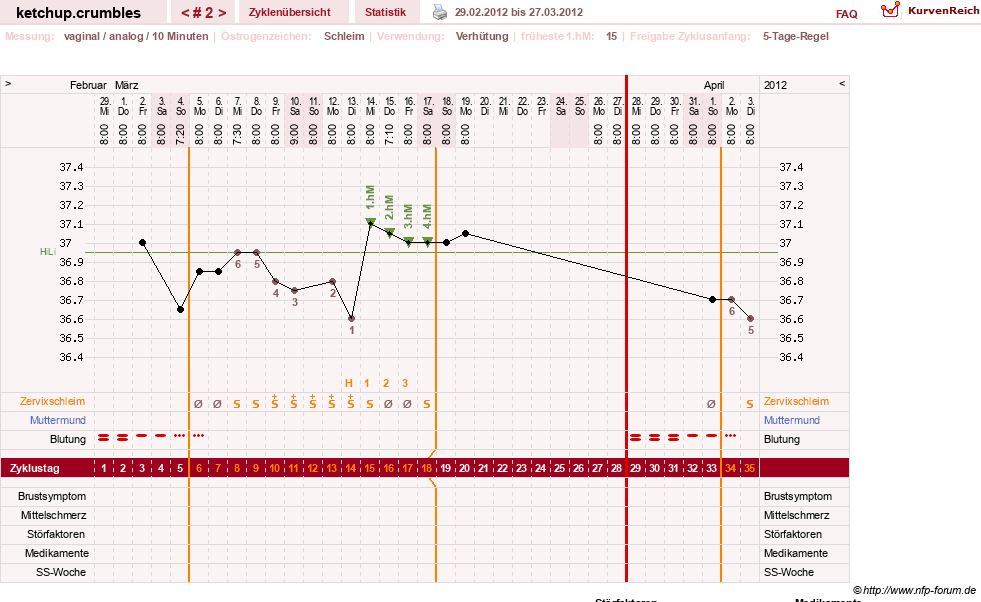This screenshot has width=981, height=602.
Task: Click the temperature point on cycle day 3
Action: click(143, 242)
